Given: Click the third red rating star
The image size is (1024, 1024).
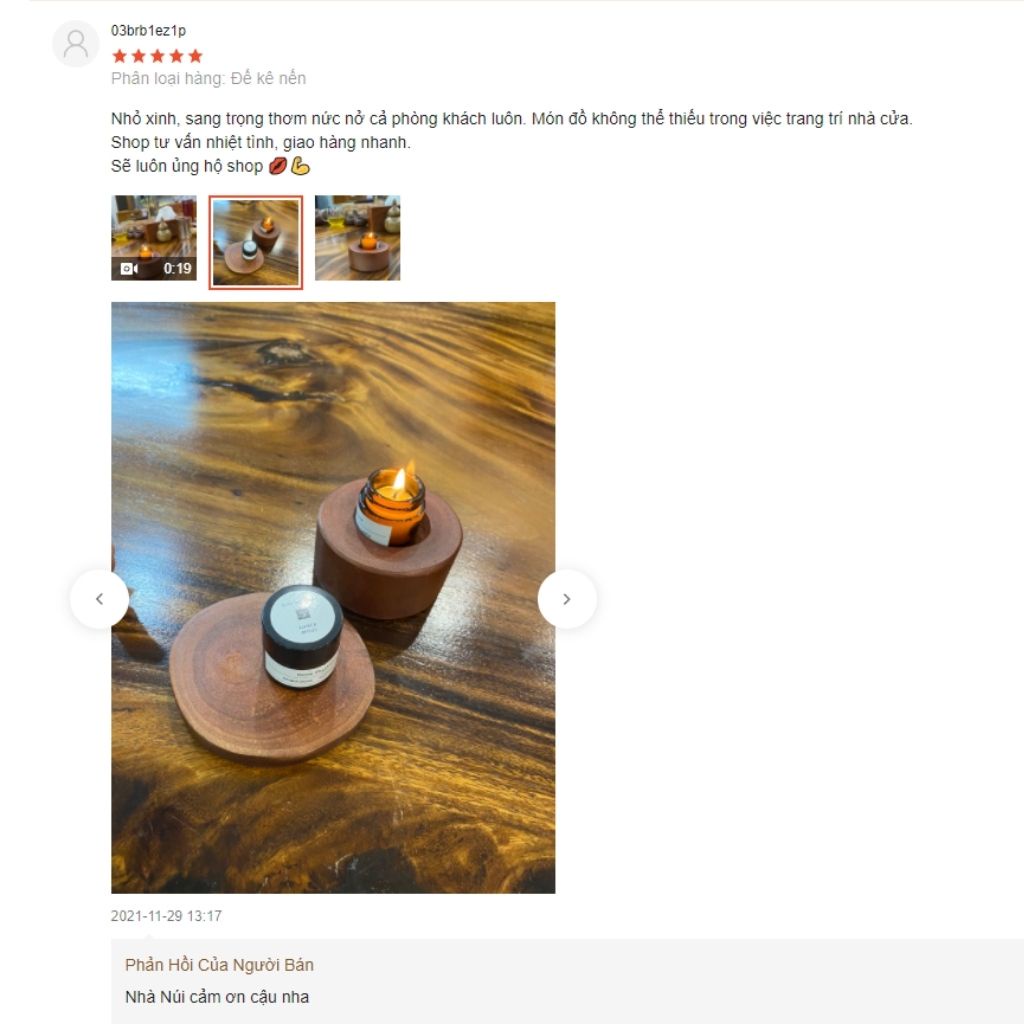Looking at the screenshot, I should (x=157, y=56).
